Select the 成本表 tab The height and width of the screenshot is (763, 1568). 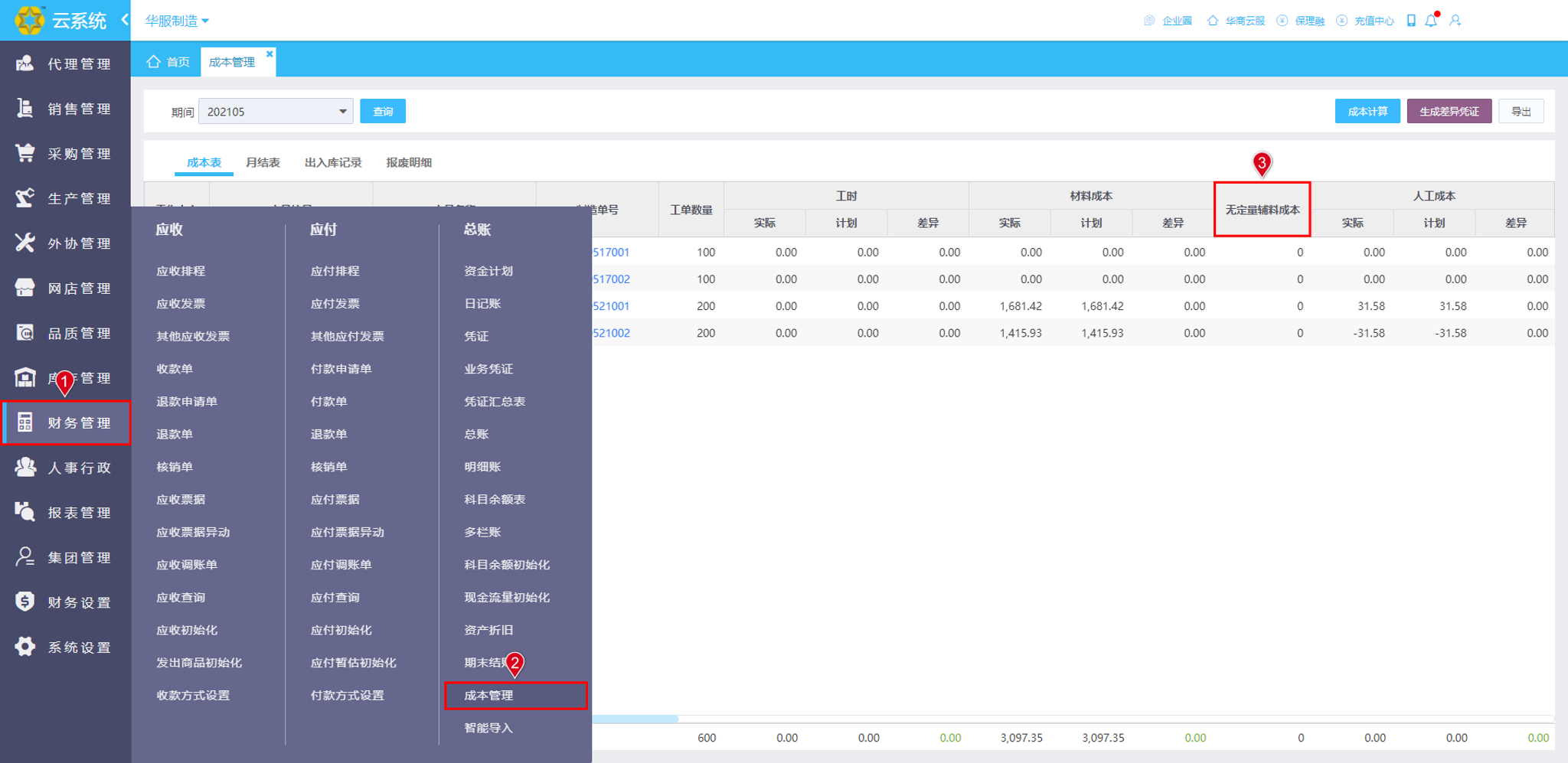tap(204, 162)
